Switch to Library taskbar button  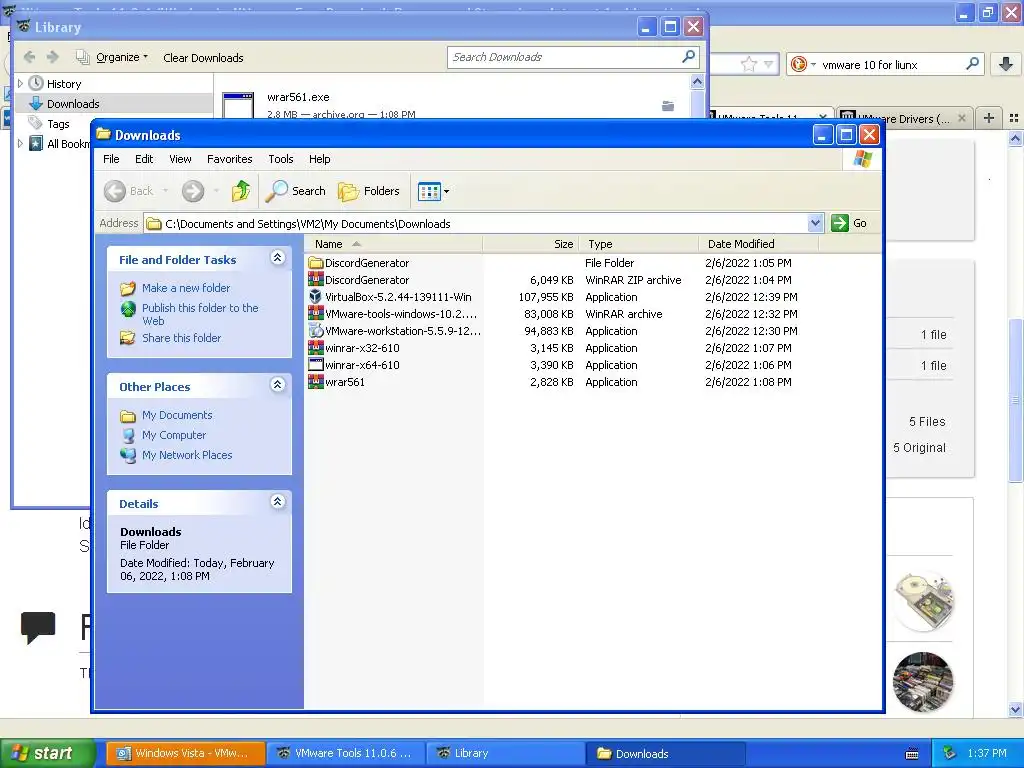505,753
